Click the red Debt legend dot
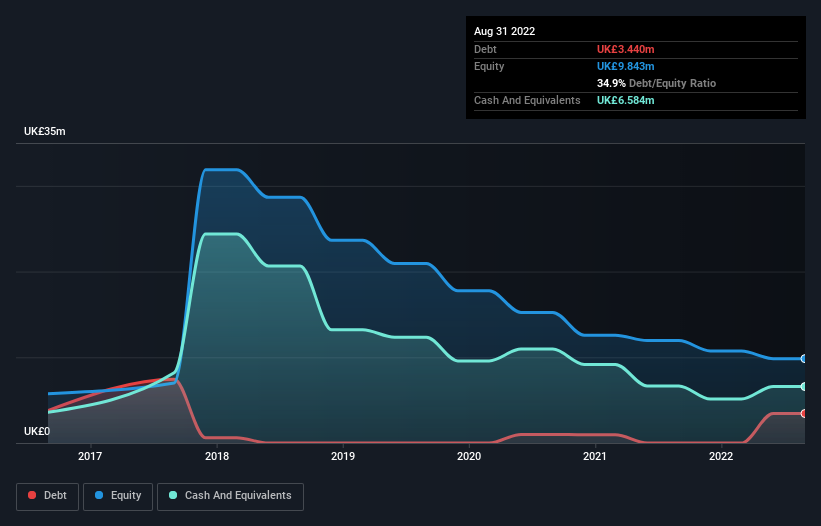 click(32, 495)
